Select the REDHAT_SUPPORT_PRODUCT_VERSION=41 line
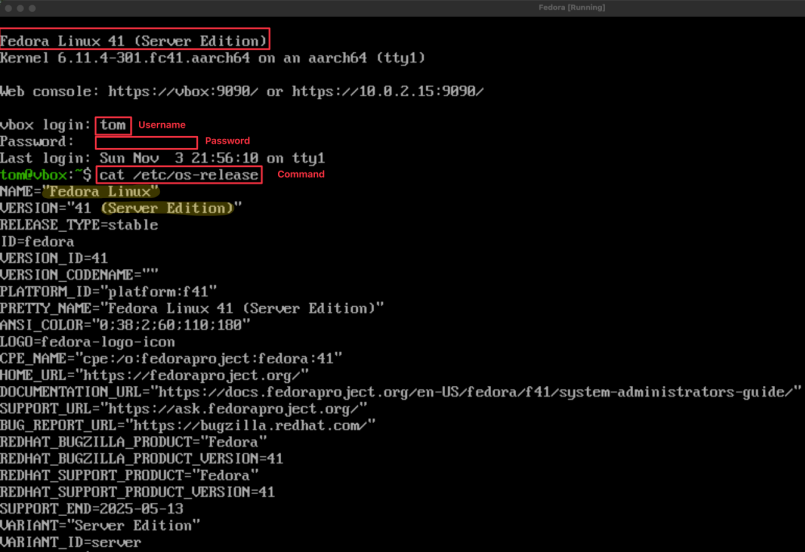This screenshot has height=552, width=805. click(138, 492)
